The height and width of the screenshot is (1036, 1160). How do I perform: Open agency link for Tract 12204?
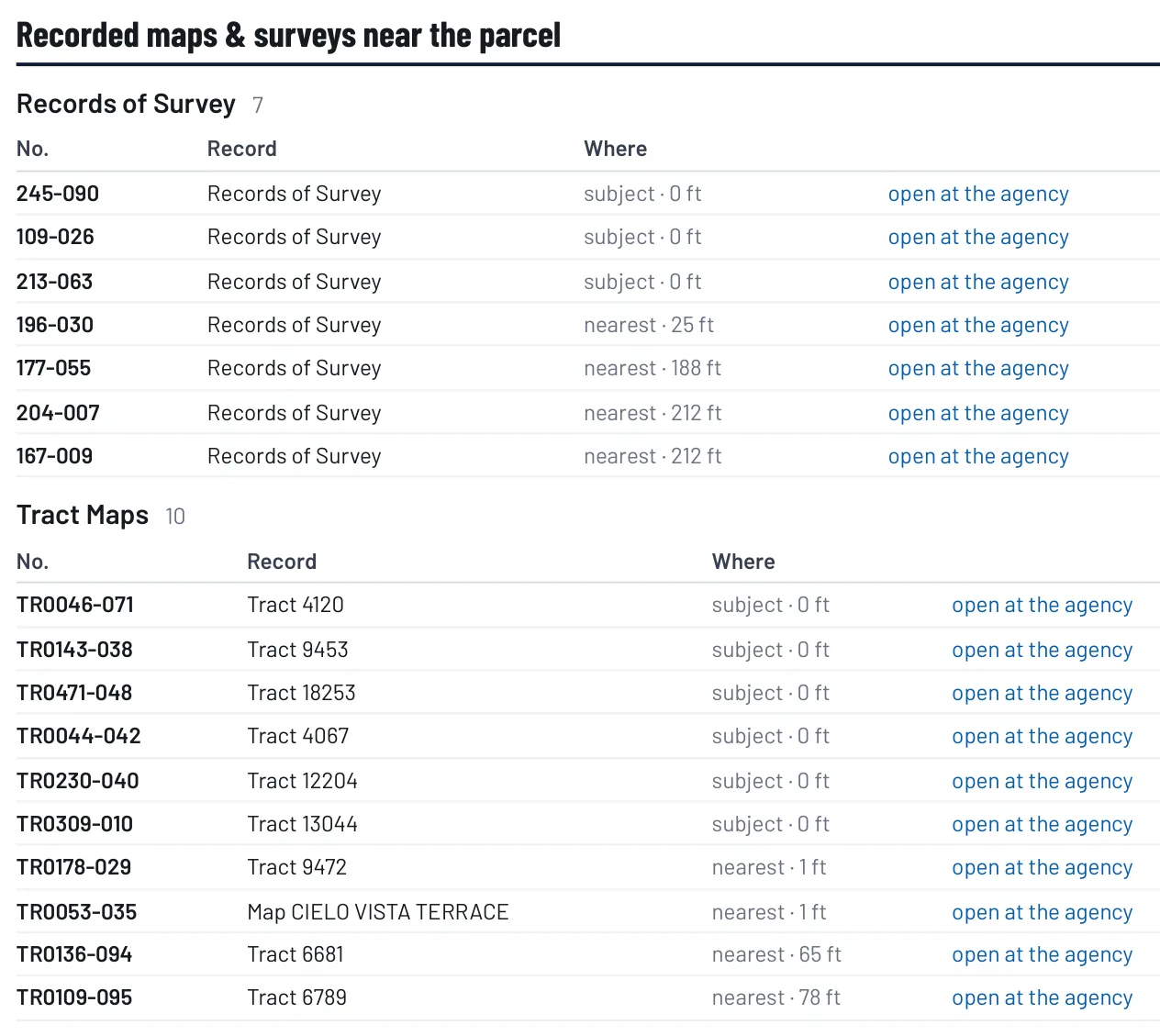pos(1043,781)
